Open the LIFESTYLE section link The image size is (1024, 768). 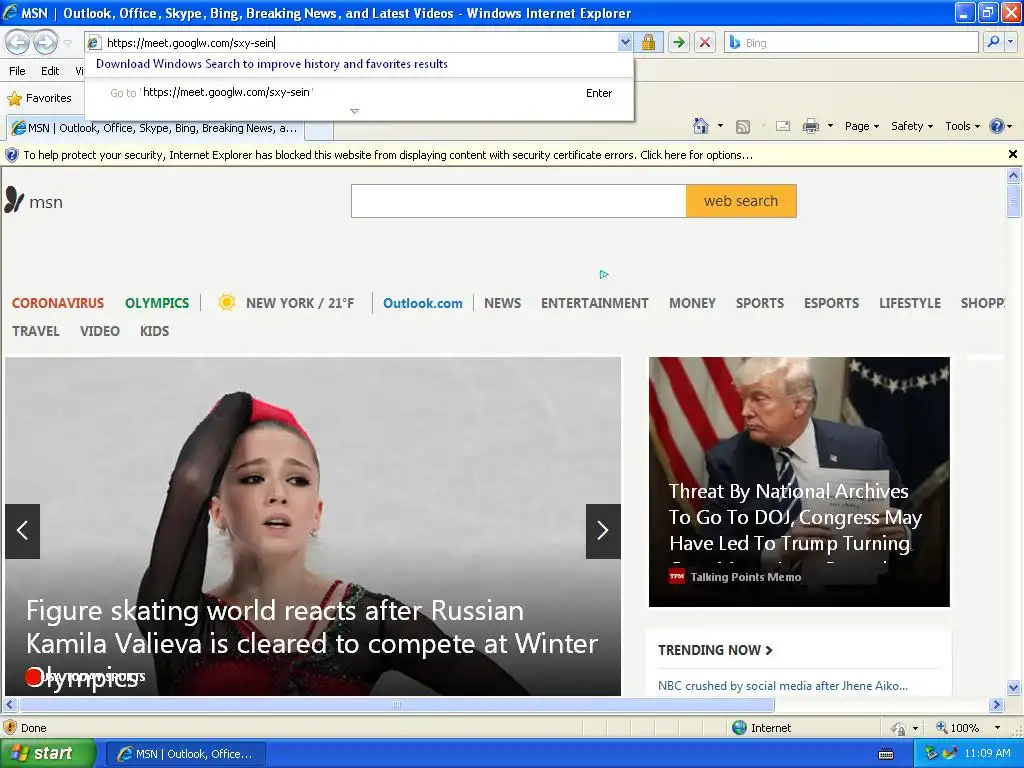point(910,303)
